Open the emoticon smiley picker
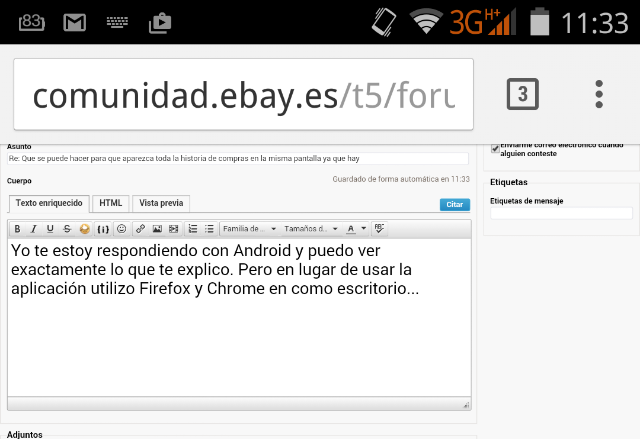 pos(121,229)
